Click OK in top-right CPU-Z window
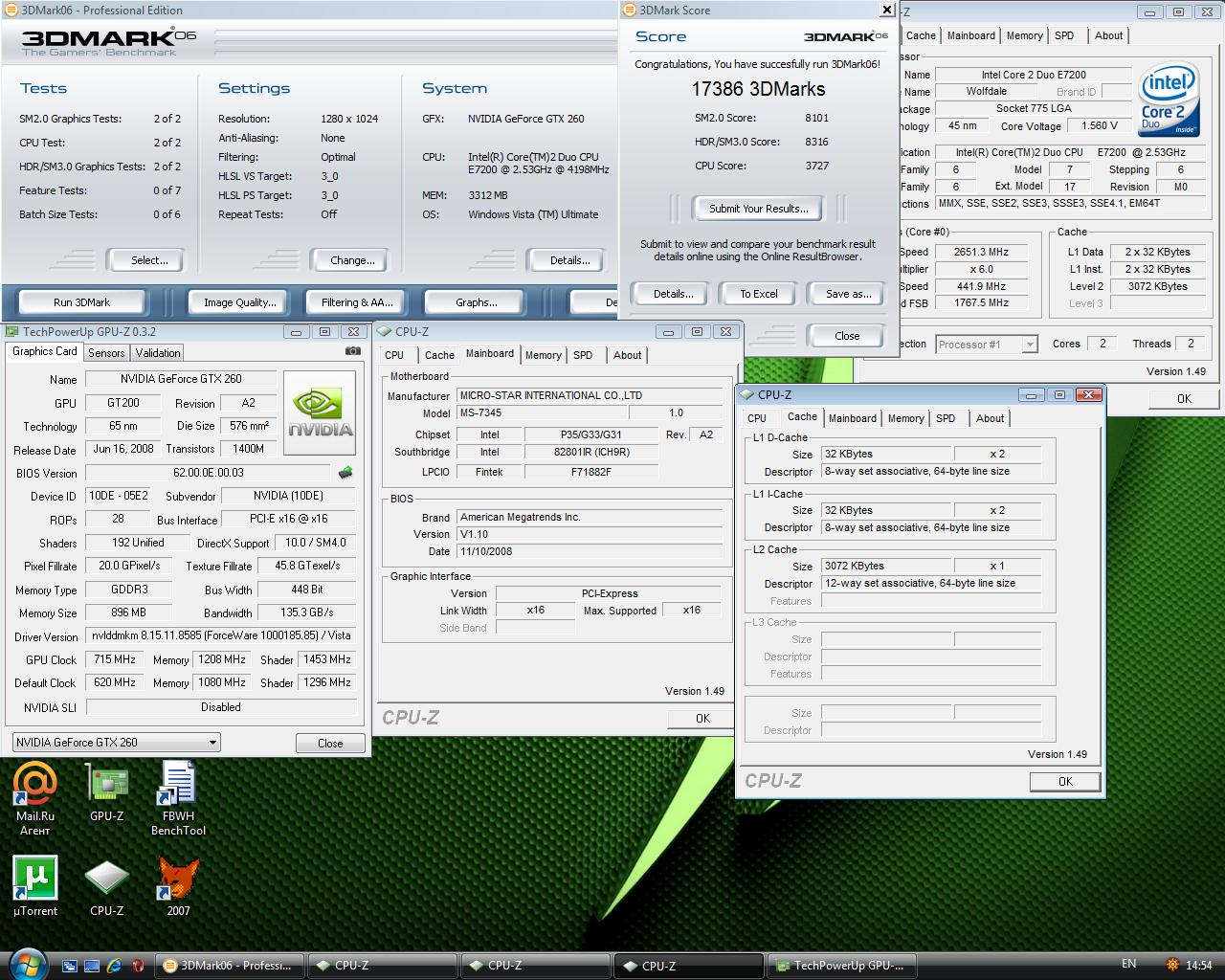Screen dimensions: 1225x980 [1184, 399]
